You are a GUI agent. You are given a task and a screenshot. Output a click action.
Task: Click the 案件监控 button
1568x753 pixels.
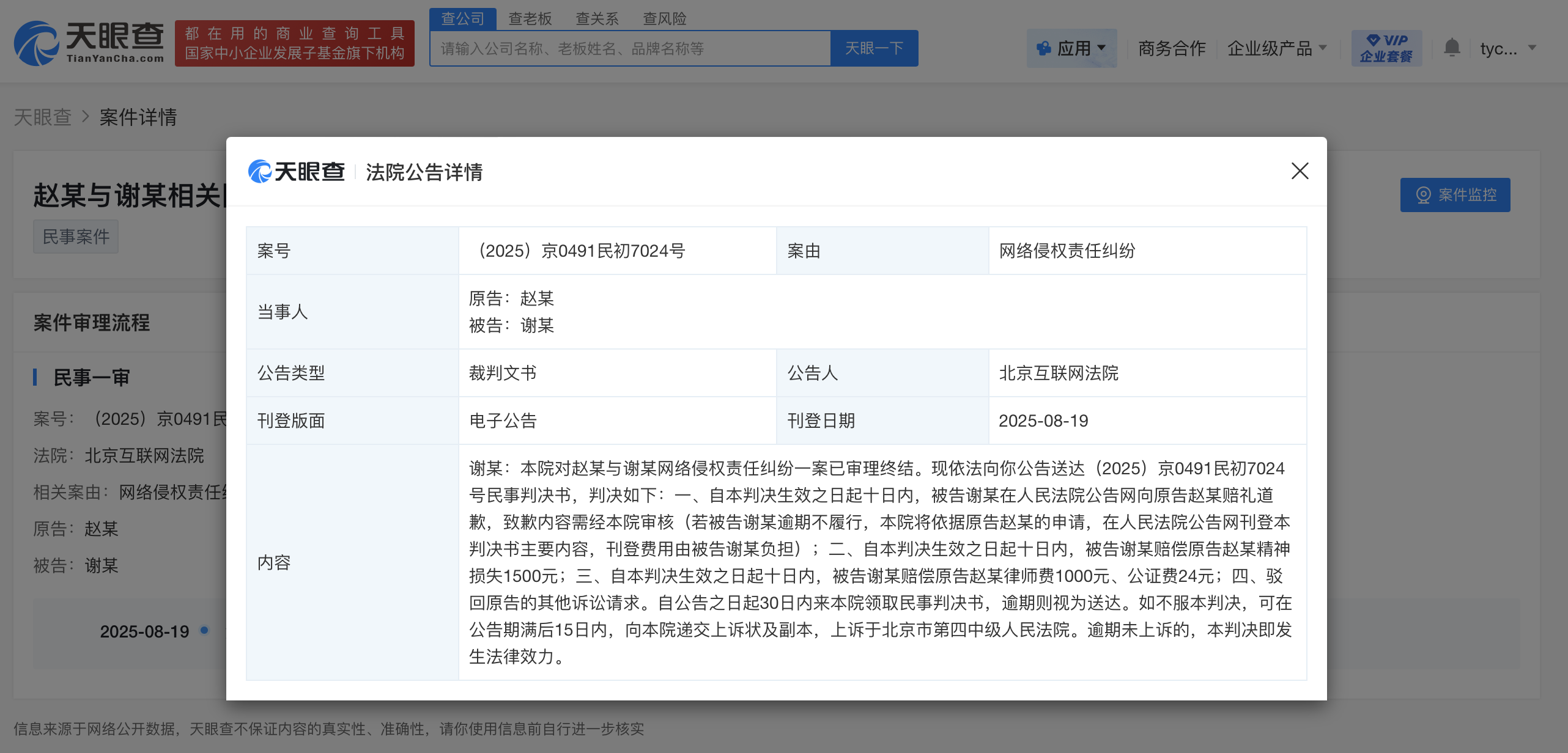pos(1455,195)
